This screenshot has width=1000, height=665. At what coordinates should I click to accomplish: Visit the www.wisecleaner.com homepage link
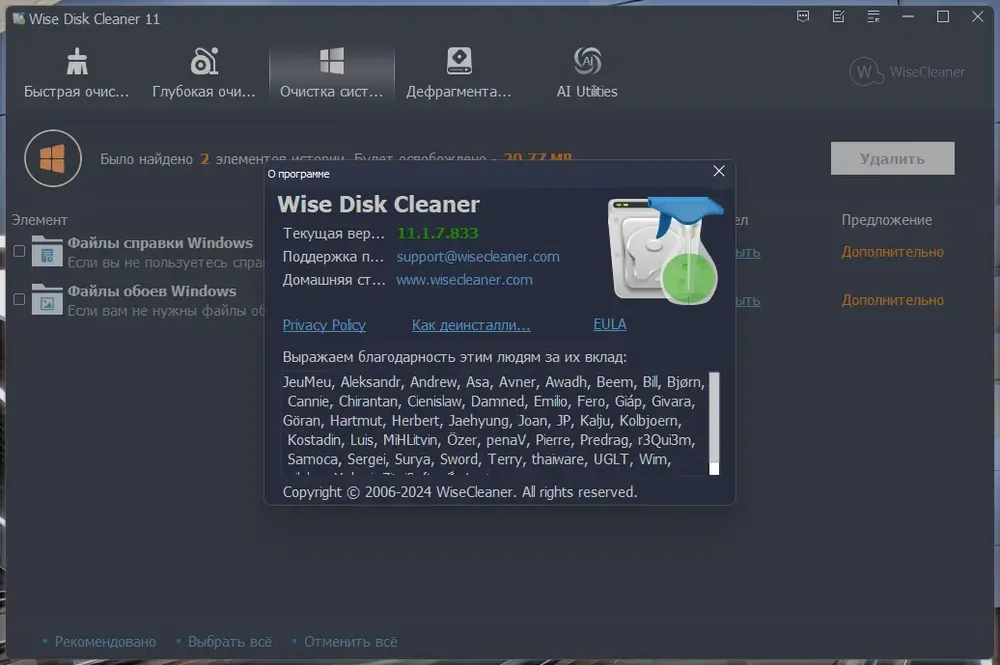[464, 280]
